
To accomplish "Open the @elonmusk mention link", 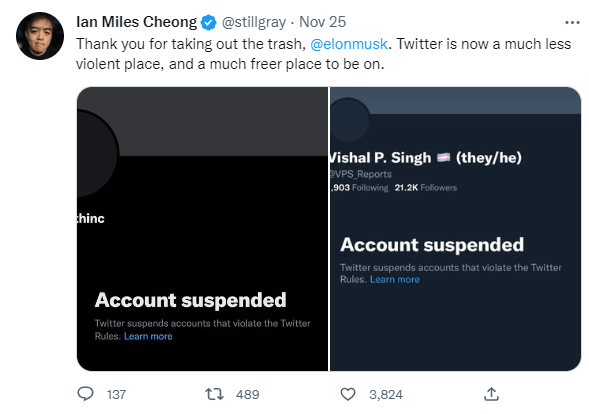I will click(x=349, y=44).
